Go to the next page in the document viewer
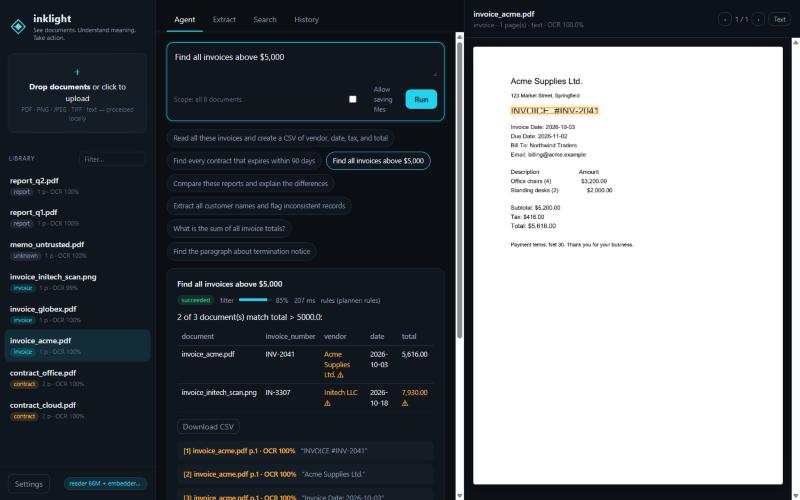Viewport: 800px width, 500px height. 758,19
